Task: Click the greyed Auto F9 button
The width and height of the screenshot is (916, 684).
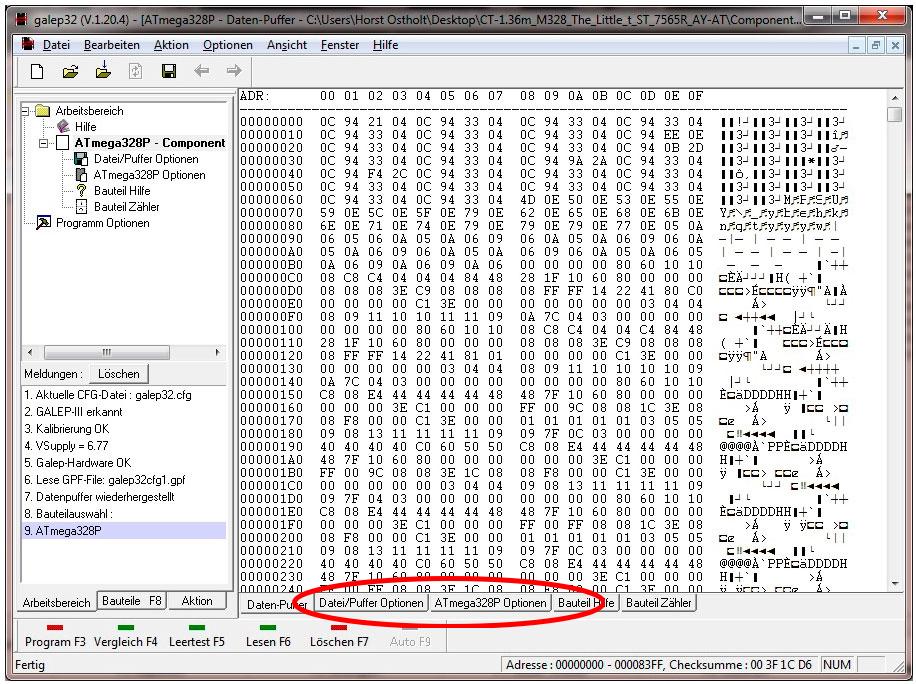Action: click(x=410, y=636)
